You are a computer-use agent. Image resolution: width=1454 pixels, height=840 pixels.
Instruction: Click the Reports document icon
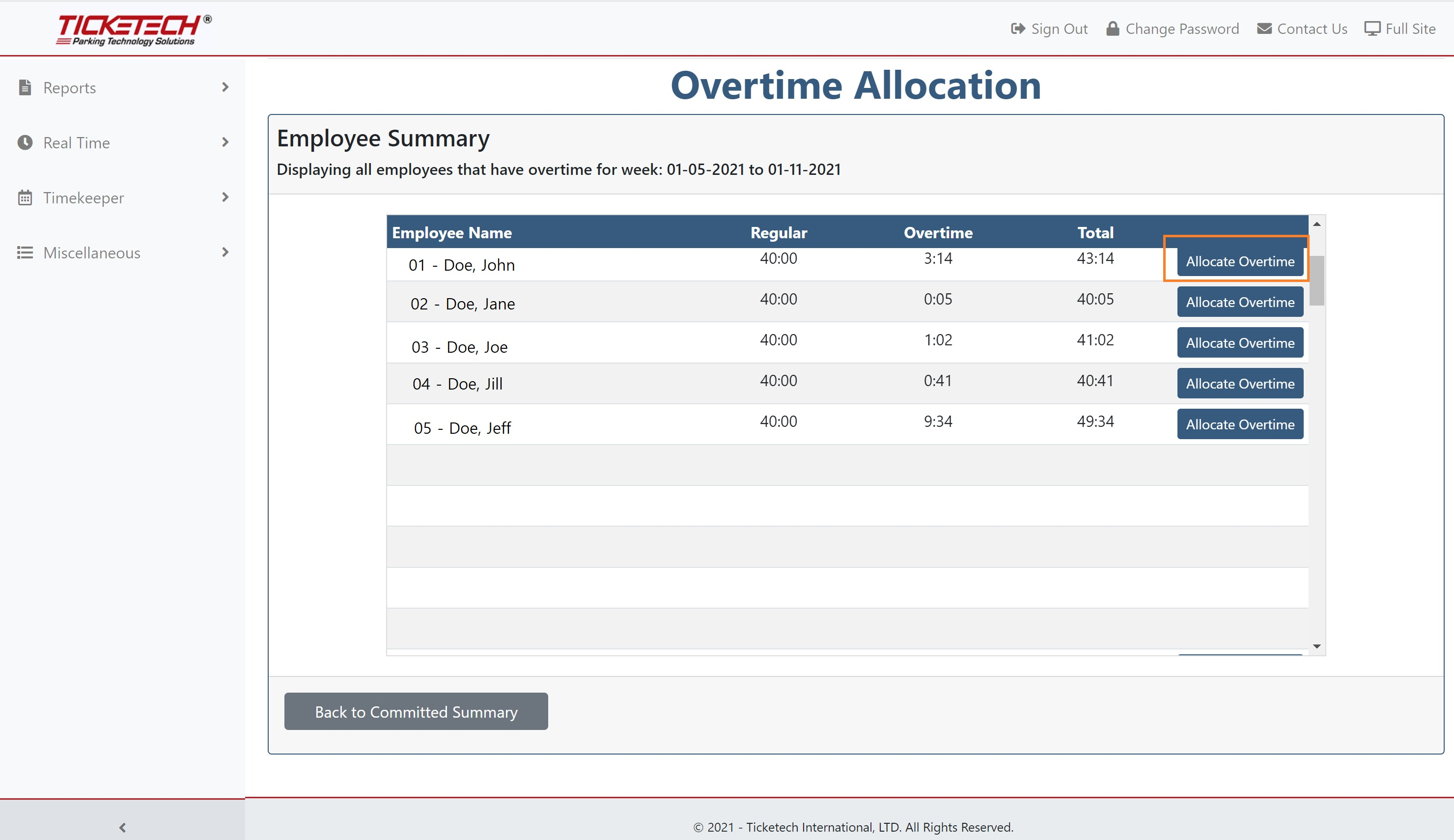click(x=25, y=88)
